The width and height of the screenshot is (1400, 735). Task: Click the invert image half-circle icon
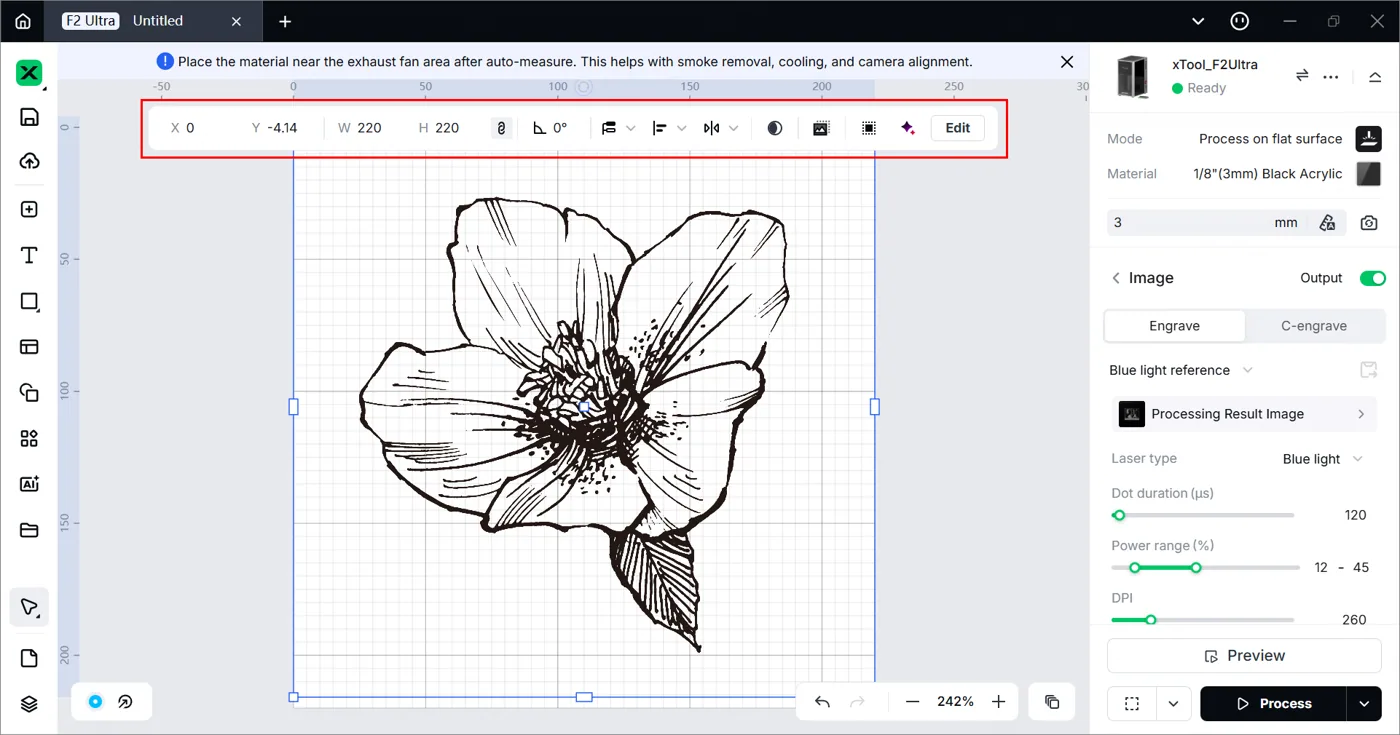click(775, 128)
